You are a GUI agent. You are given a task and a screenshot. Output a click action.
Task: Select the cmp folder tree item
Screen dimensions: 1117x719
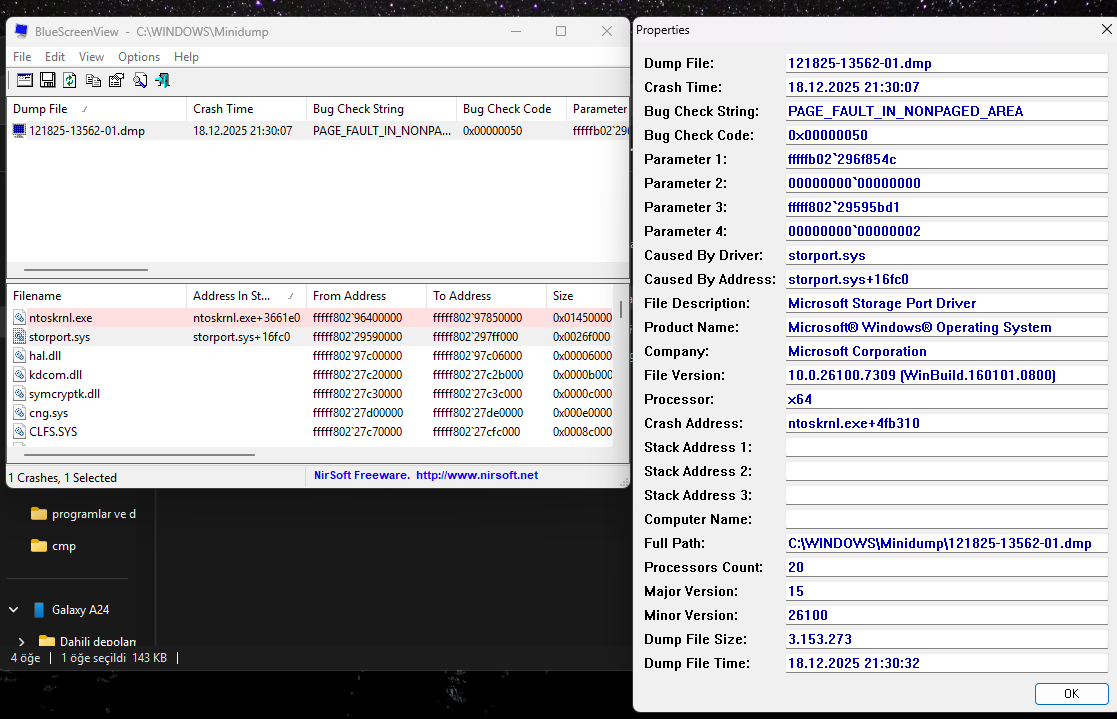[x=63, y=546]
